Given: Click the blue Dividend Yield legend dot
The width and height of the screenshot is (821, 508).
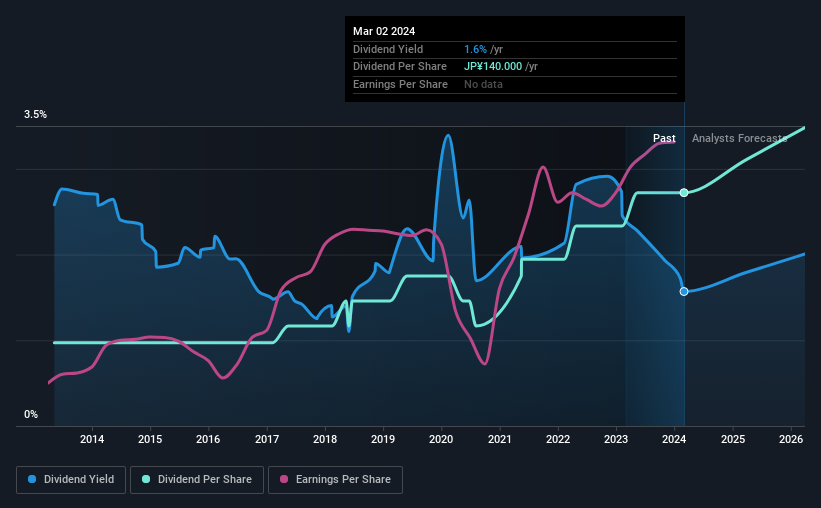Looking at the screenshot, I should tap(32, 479).
